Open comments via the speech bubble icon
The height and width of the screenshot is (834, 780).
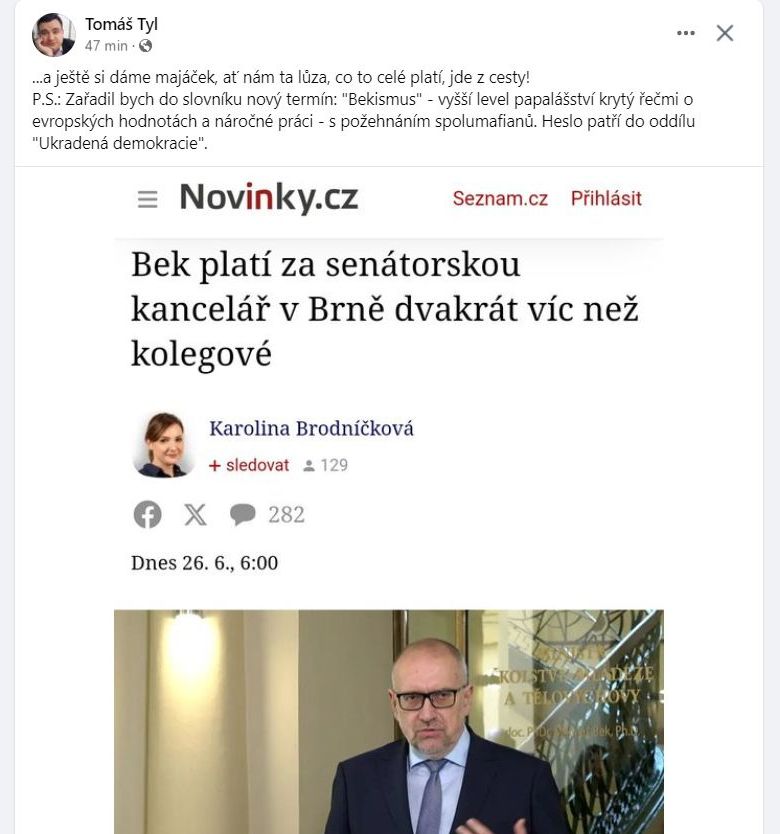coord(242,515)
